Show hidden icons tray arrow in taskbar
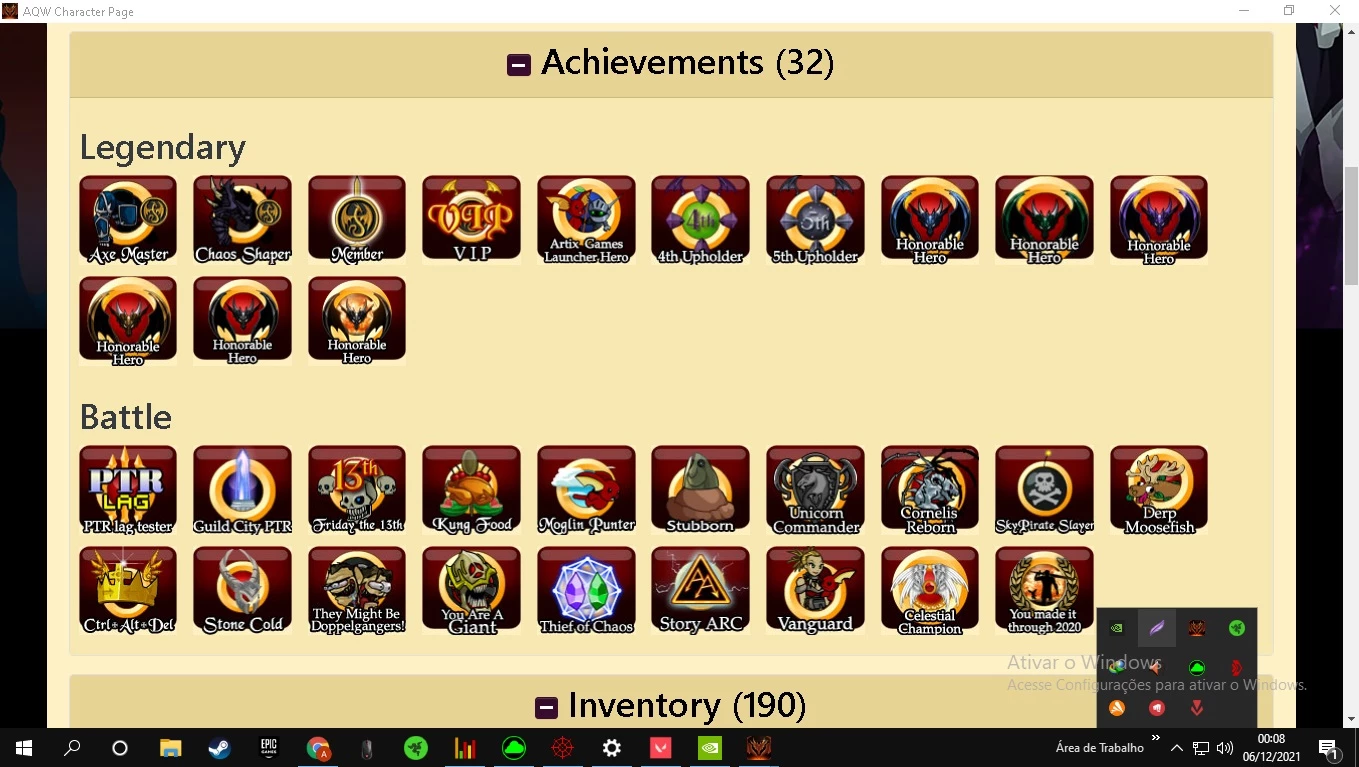Viewport: 1359px width, 767px height. [x=1177, y=748]
